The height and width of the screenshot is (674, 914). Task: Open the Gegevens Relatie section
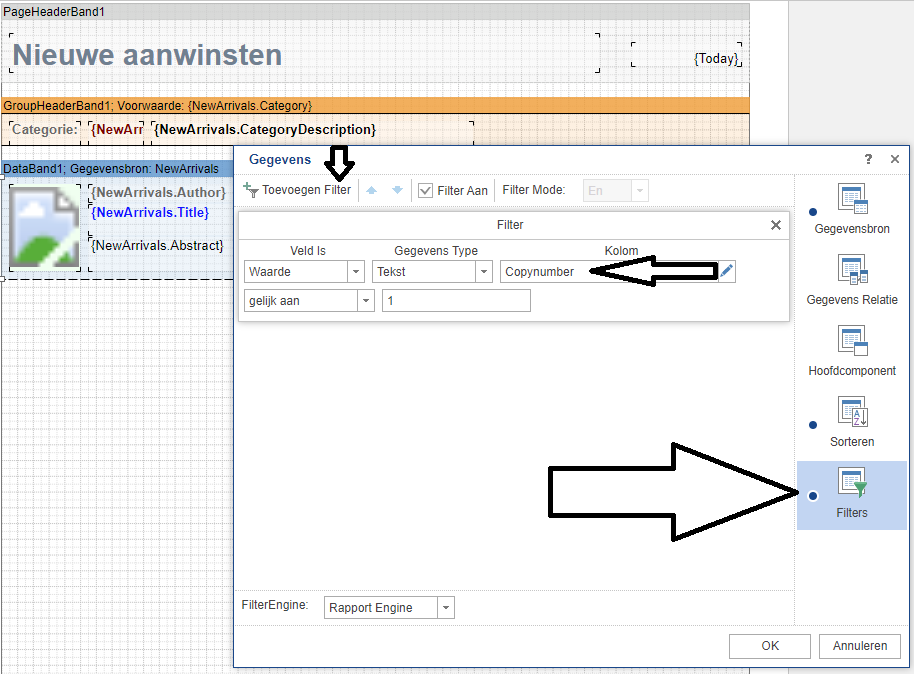(x=852, y=281)
